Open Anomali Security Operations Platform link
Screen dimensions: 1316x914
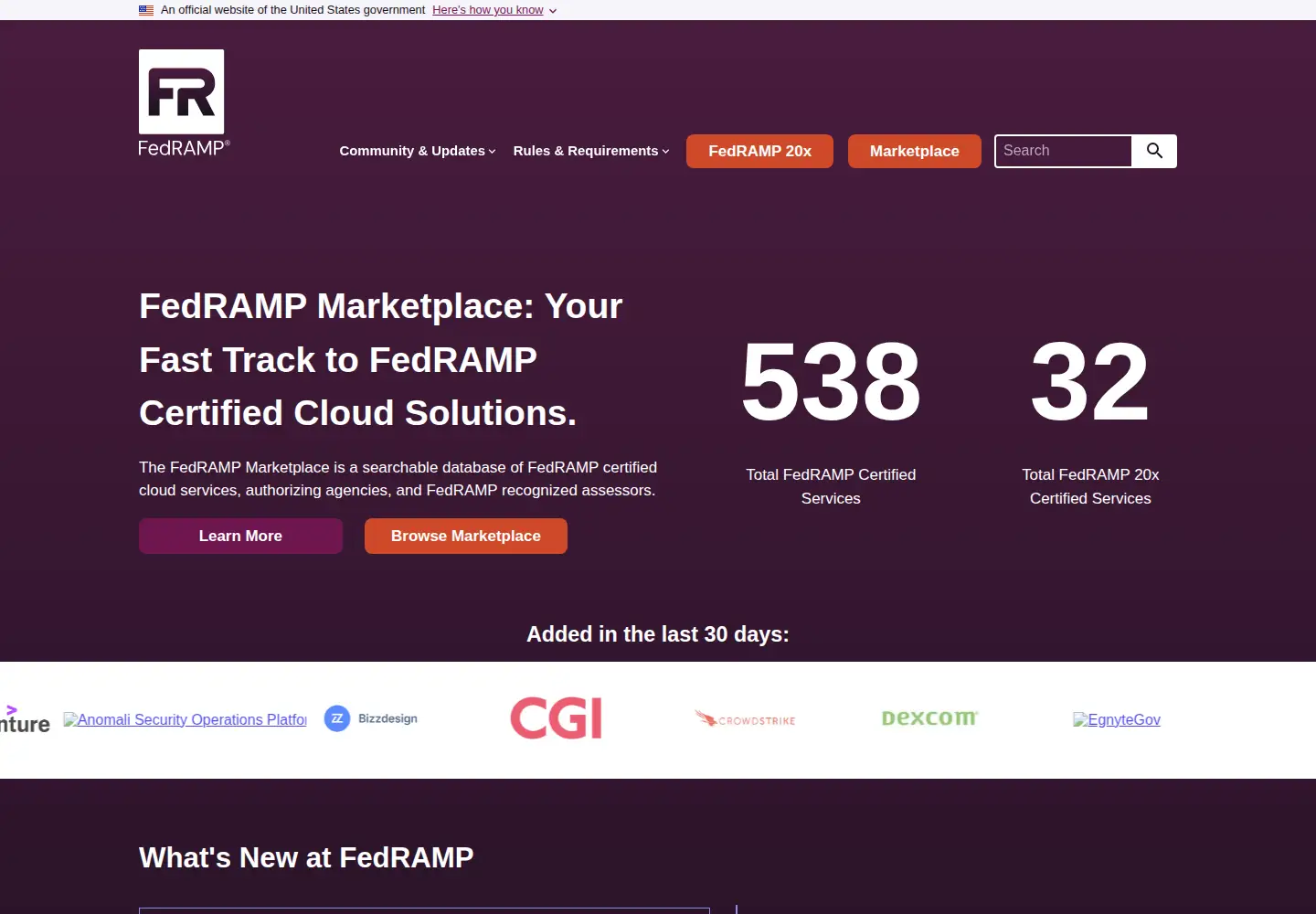186,719
